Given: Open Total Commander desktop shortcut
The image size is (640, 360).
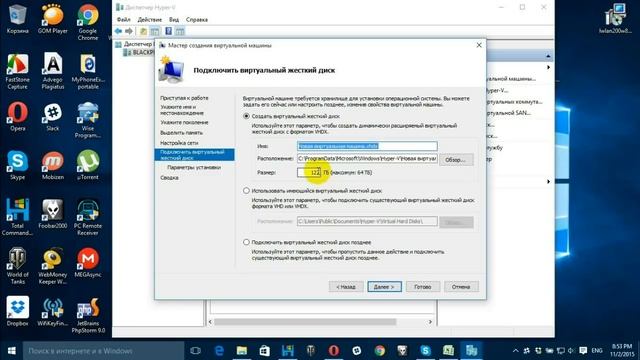Looking at the screenshot, I should [x=17, y=217].
